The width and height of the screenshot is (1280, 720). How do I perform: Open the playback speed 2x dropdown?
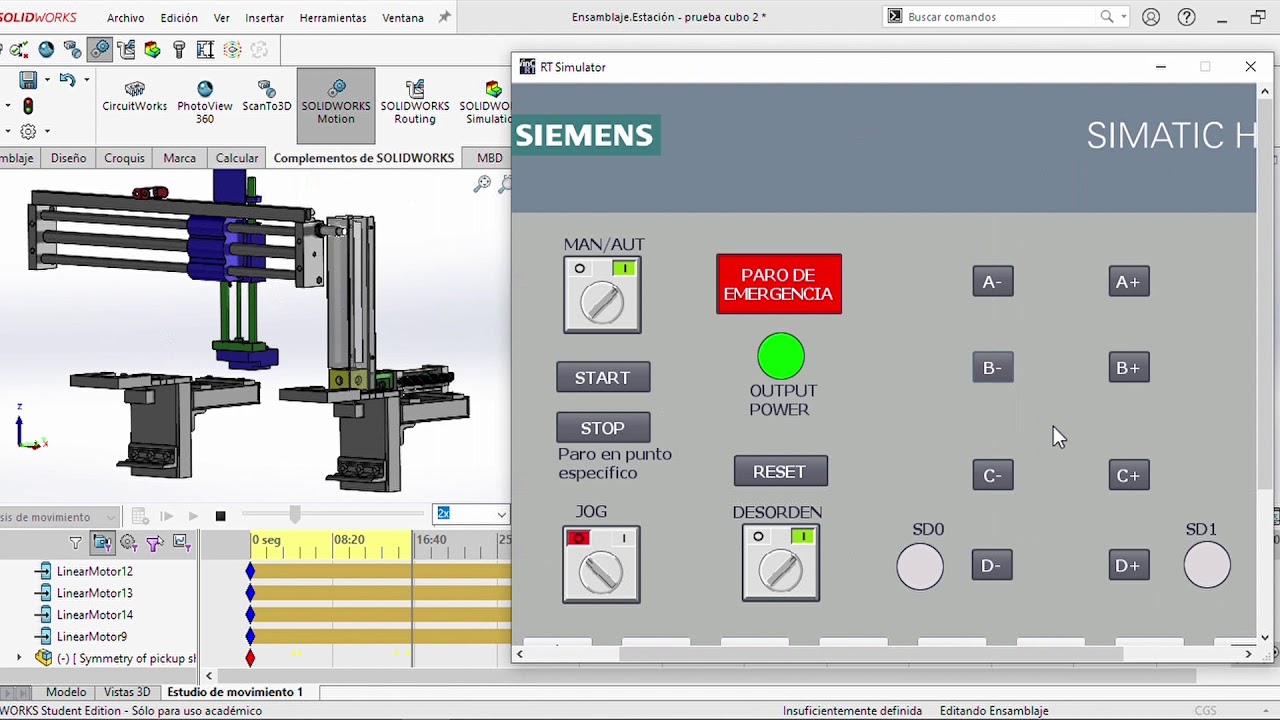pos(500,514)
